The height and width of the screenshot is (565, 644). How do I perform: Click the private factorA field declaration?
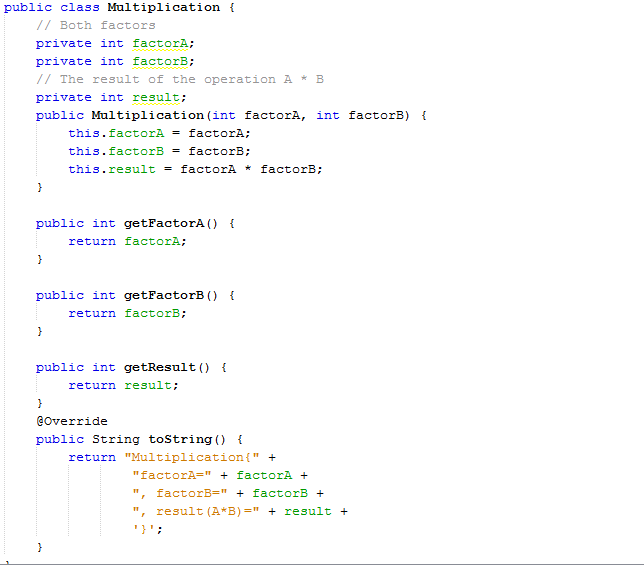pyautogui.click(x=115, y=43)
